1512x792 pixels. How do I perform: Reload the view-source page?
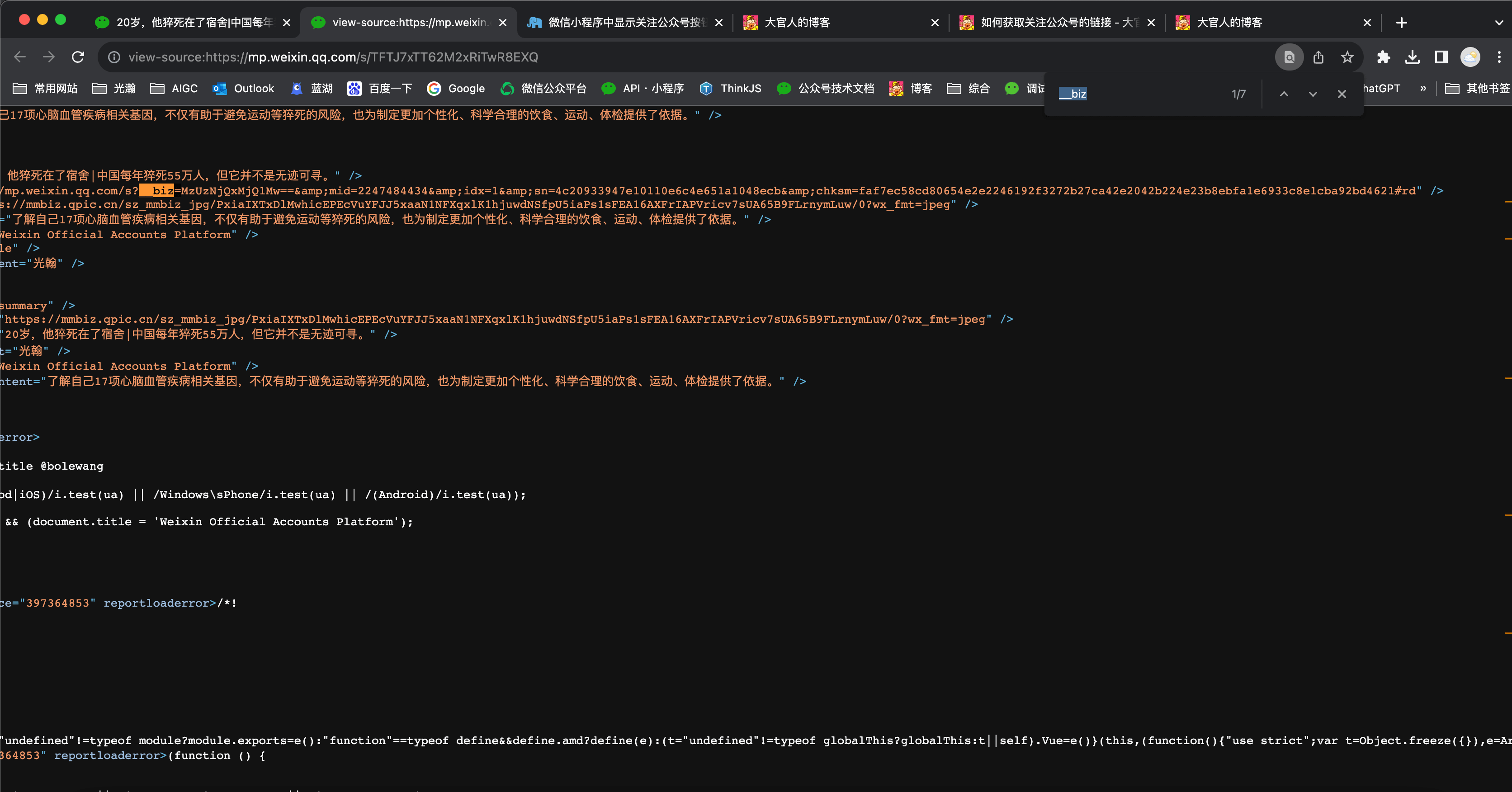pos(77,57)
